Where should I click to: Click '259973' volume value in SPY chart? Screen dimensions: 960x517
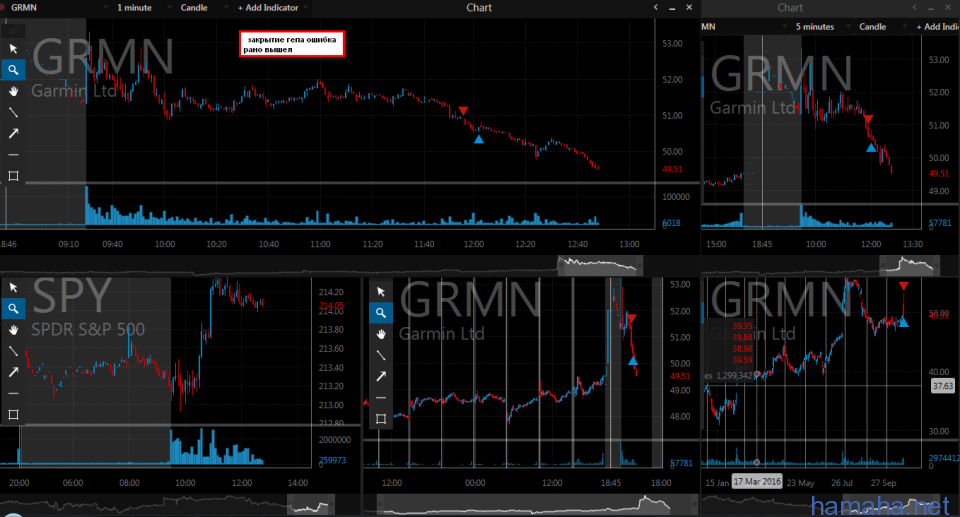pyautogui.click(x=332, y=460)
